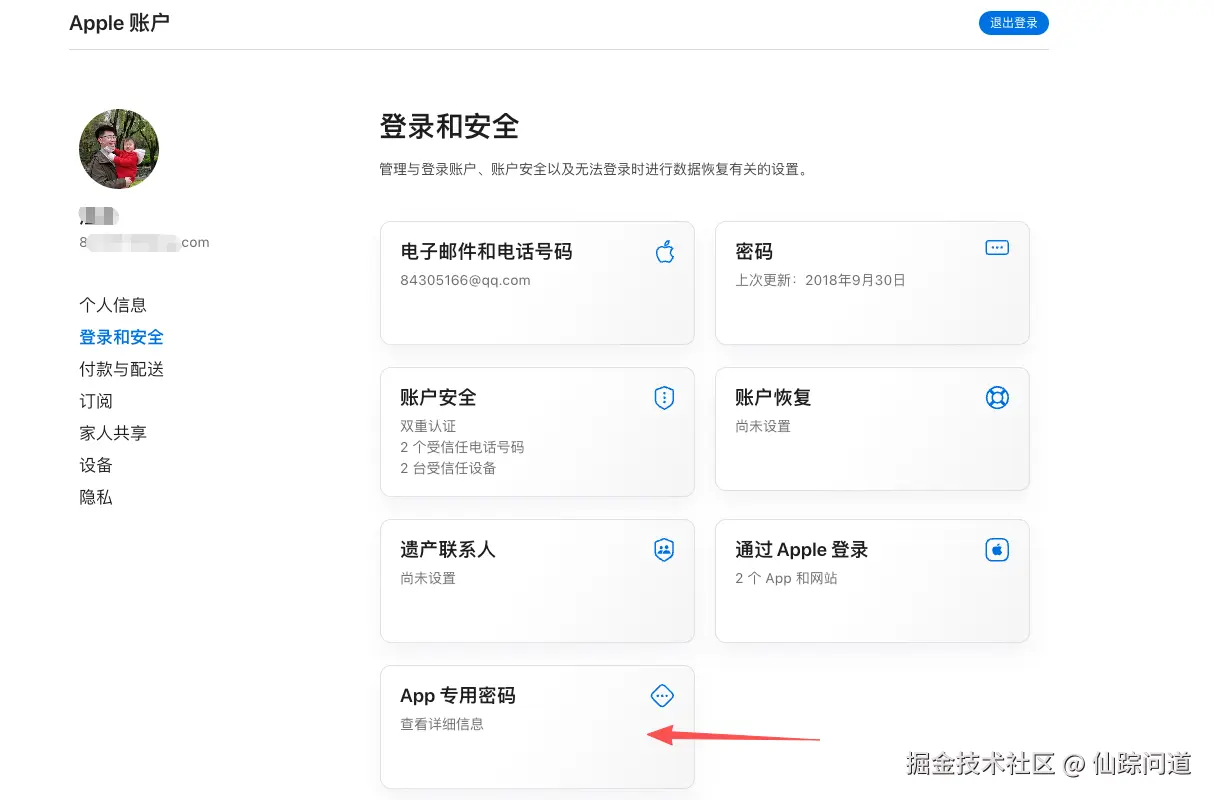The width and height of the screenshot is (1214, 800).
Task: Click the 2 个受信任电话号码 text
Action: 462,447
